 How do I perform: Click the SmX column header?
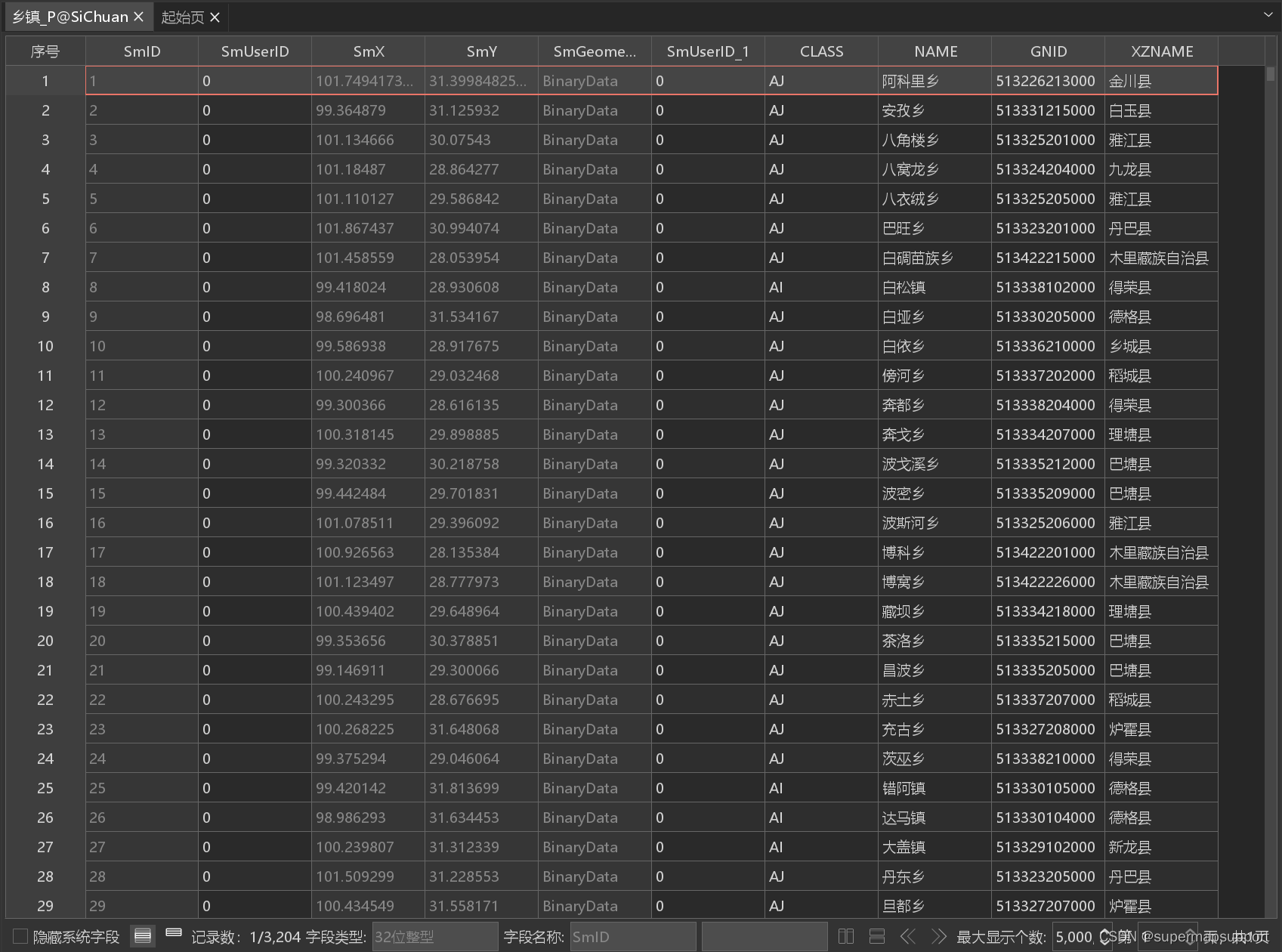click(368, 51)
